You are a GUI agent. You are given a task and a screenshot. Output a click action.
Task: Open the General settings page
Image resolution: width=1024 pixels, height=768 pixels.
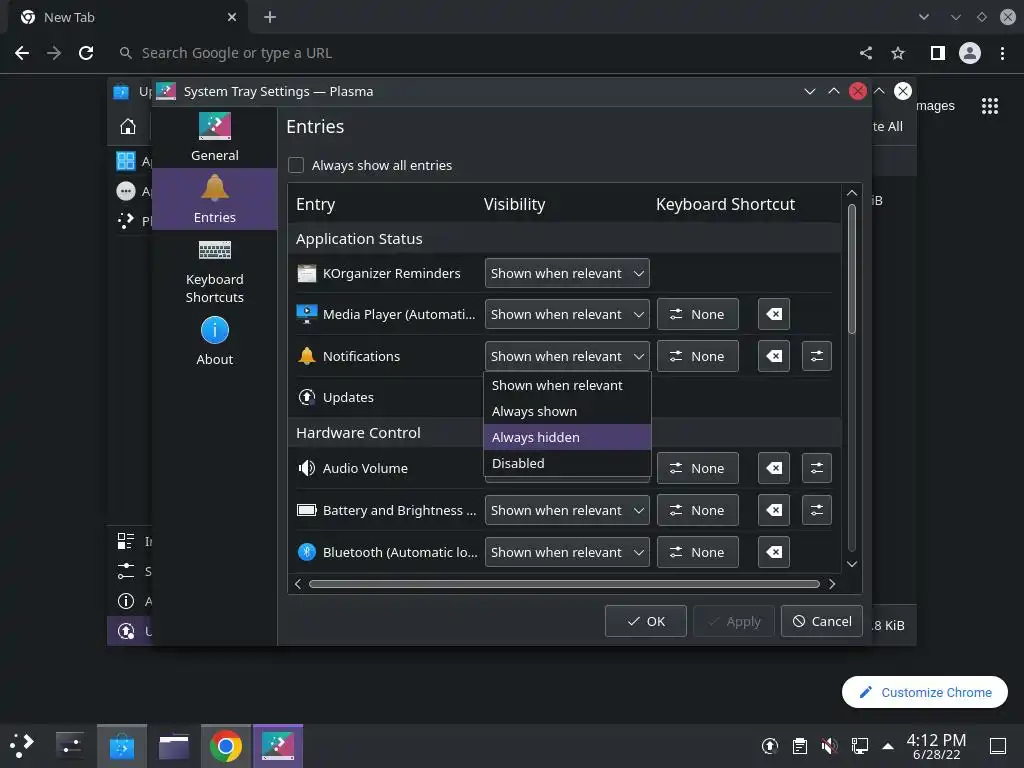(x=214, y=137)
